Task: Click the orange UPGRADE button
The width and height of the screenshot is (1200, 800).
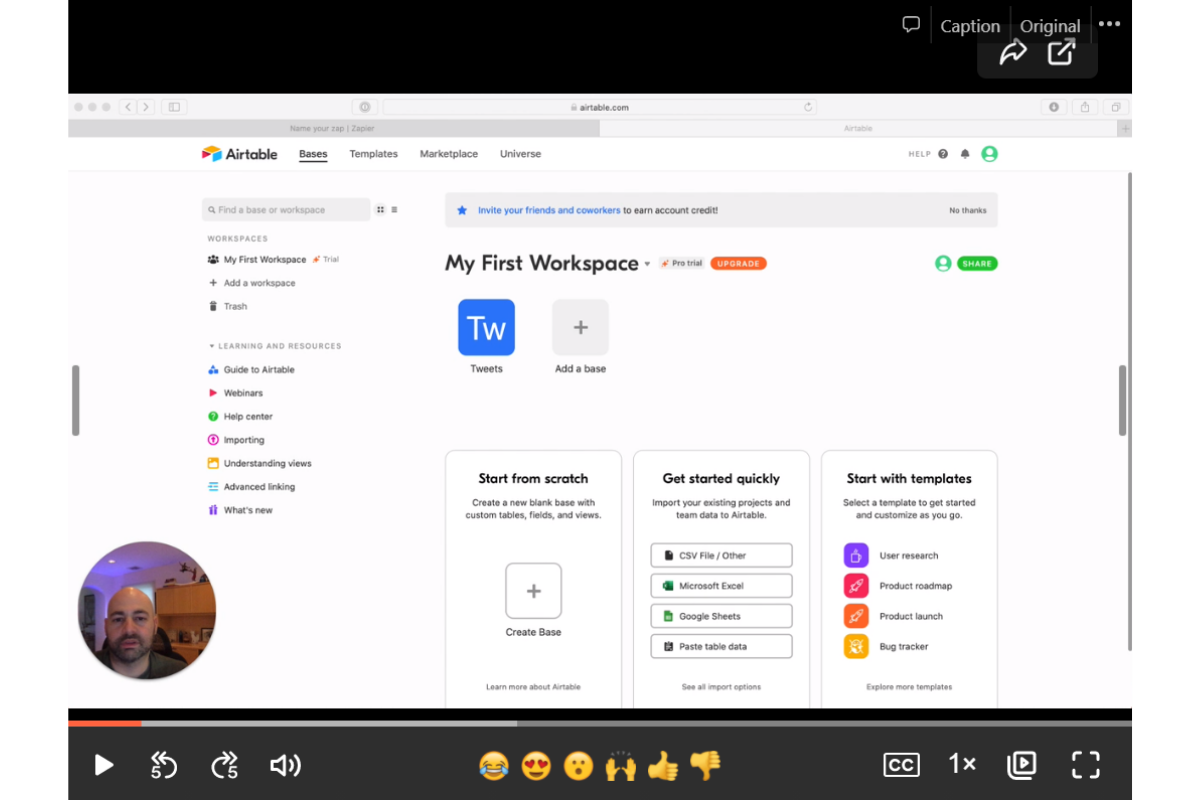Action: click(738, 263)
